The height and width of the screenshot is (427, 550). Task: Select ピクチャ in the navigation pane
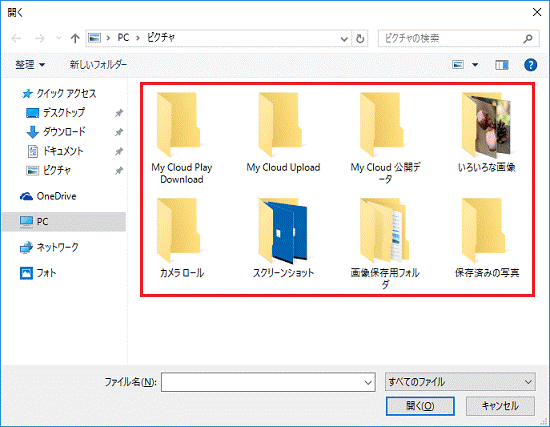(x=49, y=171)
